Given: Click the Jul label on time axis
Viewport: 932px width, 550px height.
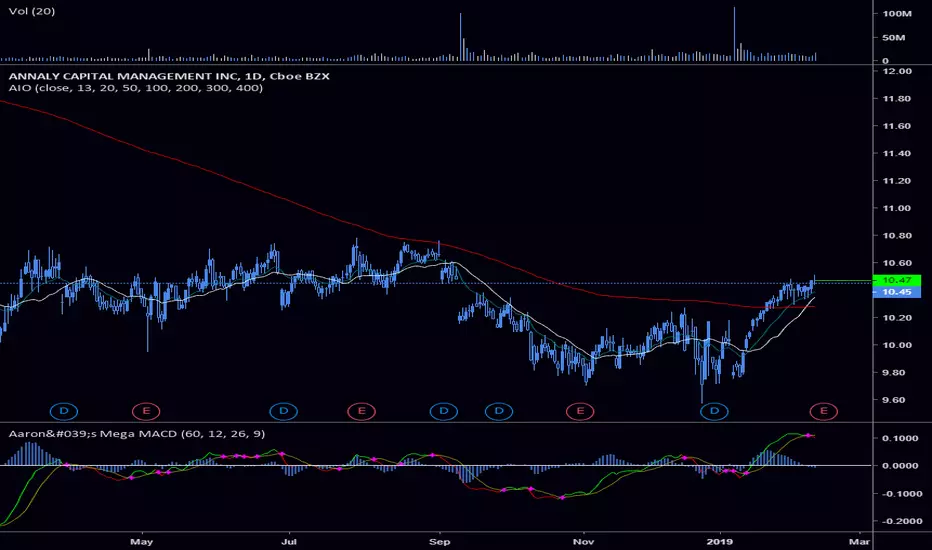Looking at the screenshot, I should [289, 542].
